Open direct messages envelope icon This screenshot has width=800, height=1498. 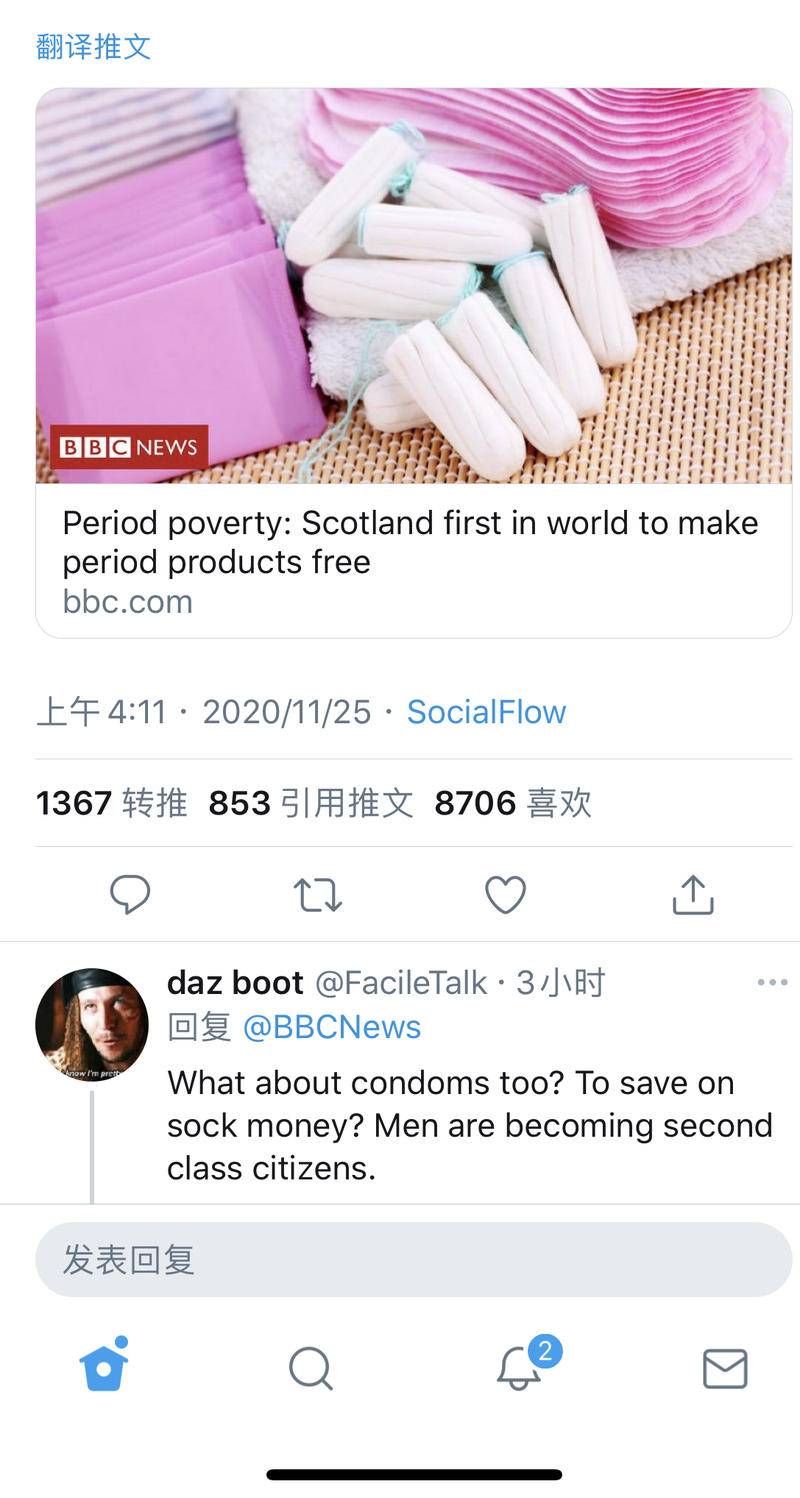(x=725, y=1368)
